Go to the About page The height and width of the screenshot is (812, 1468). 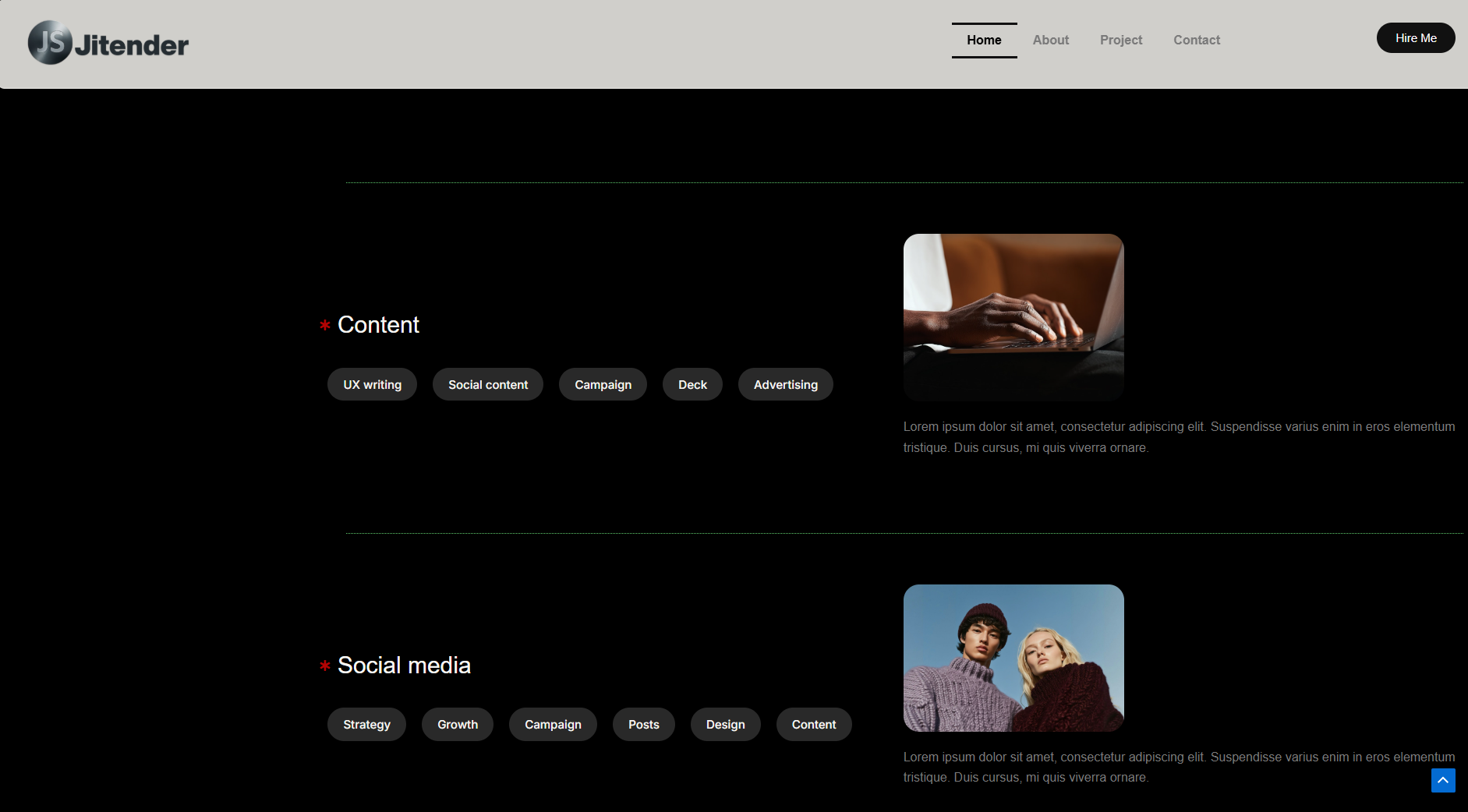coord(1050,40)
